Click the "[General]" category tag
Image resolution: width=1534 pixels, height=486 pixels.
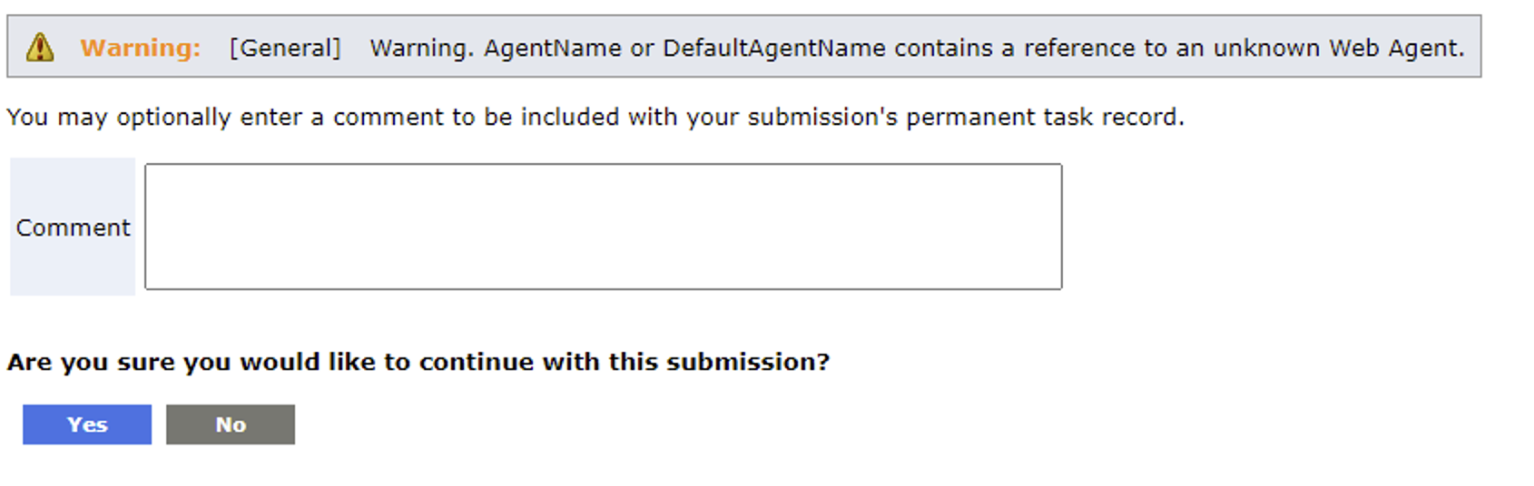pos(285,47)
